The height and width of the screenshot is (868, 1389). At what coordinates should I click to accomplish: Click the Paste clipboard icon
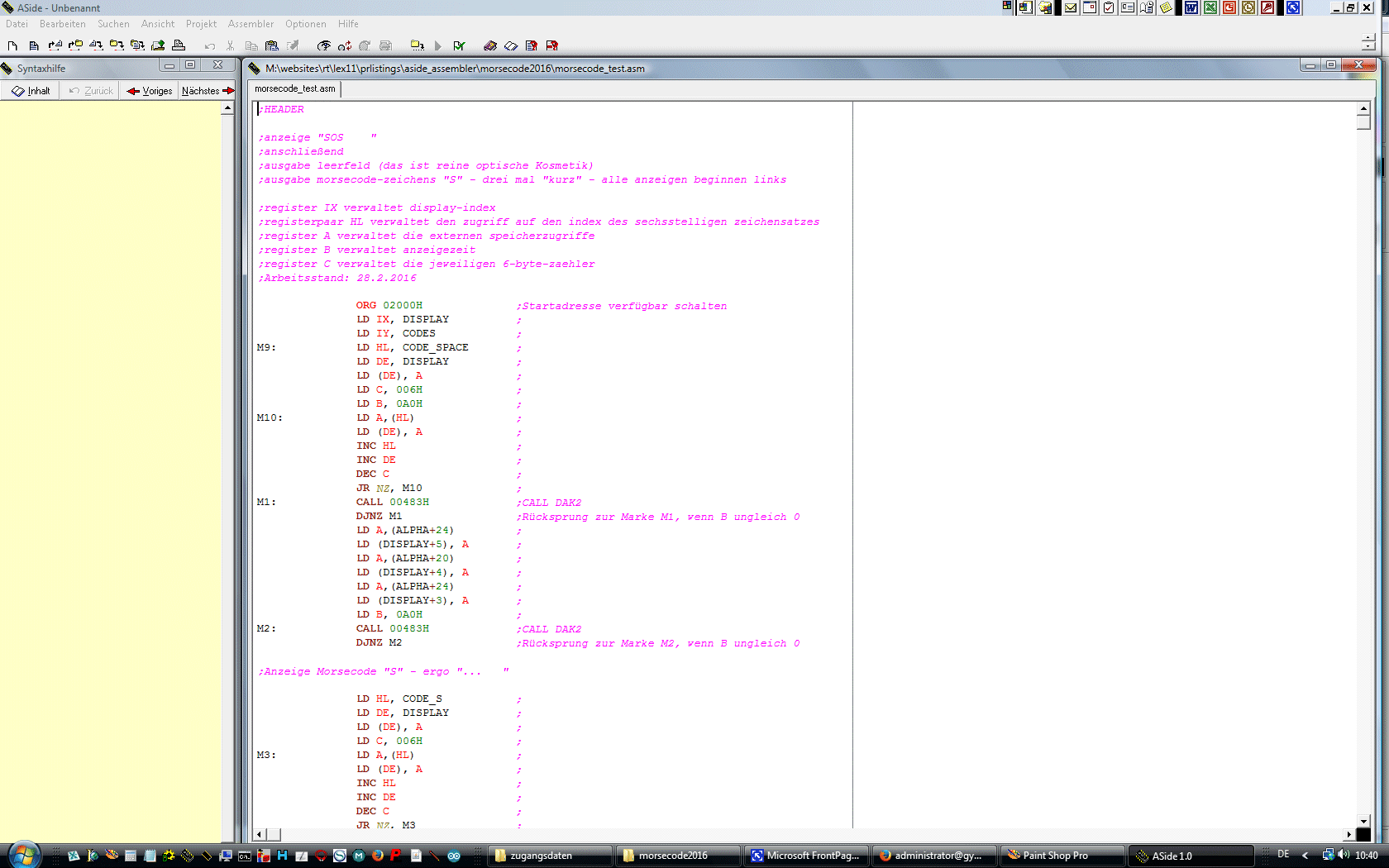click(x=272, y=45)
